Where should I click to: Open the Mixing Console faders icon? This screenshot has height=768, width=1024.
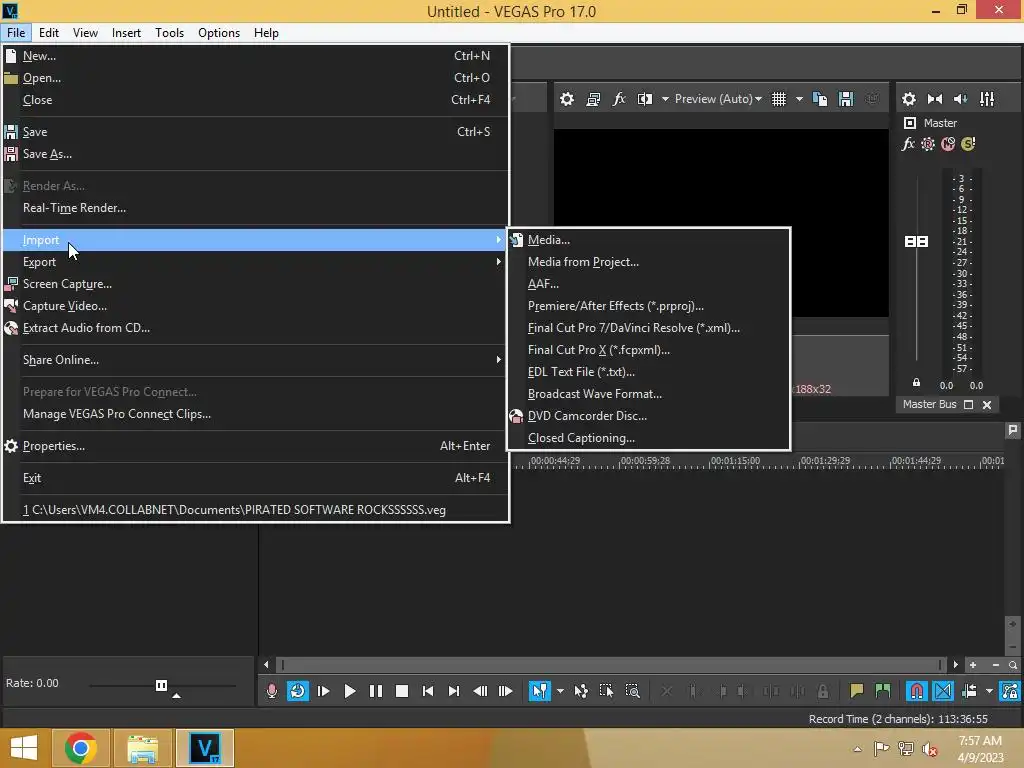[987, 99]
